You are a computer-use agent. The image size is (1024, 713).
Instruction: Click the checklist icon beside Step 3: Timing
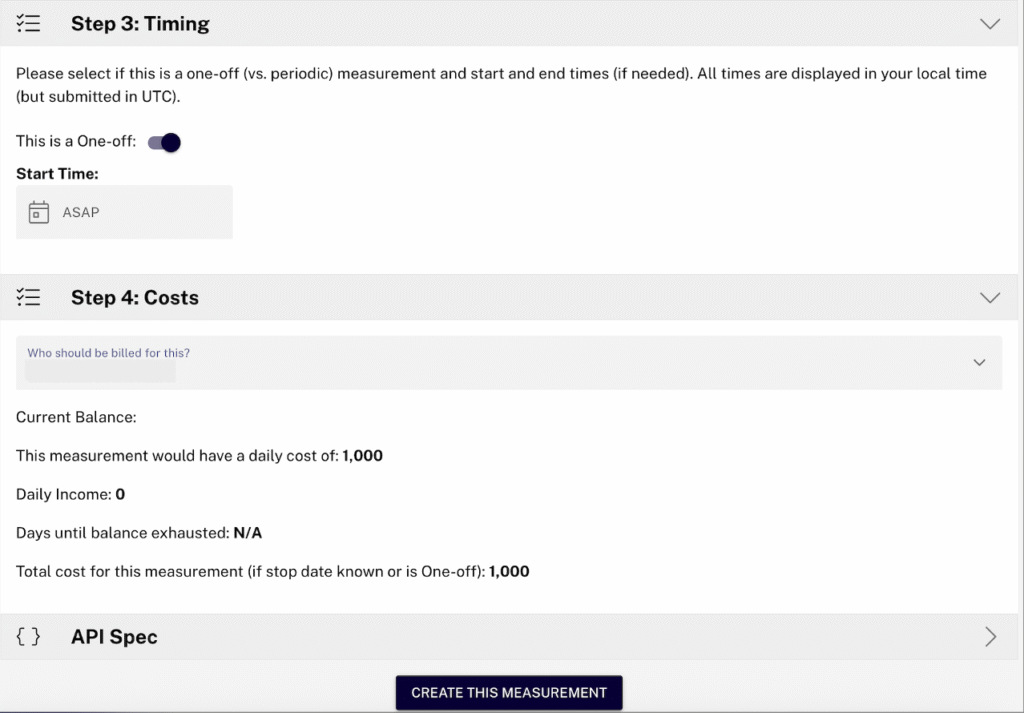[x=28, y=24]
